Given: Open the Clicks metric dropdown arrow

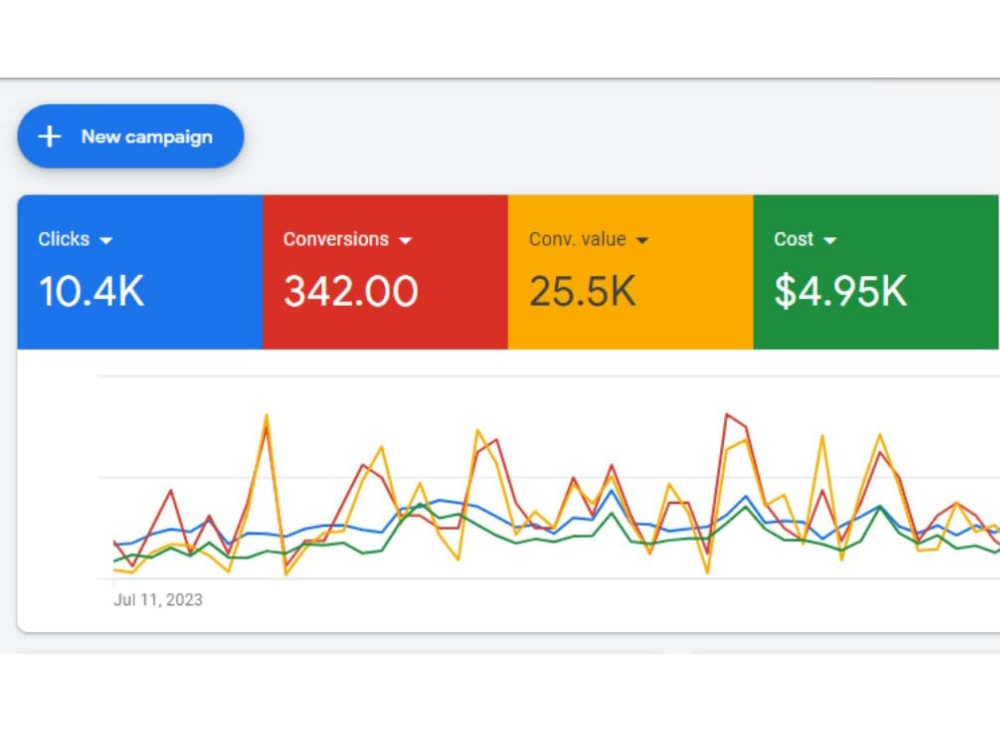Looking at the screenshot, I should click(x=106, y=240).
